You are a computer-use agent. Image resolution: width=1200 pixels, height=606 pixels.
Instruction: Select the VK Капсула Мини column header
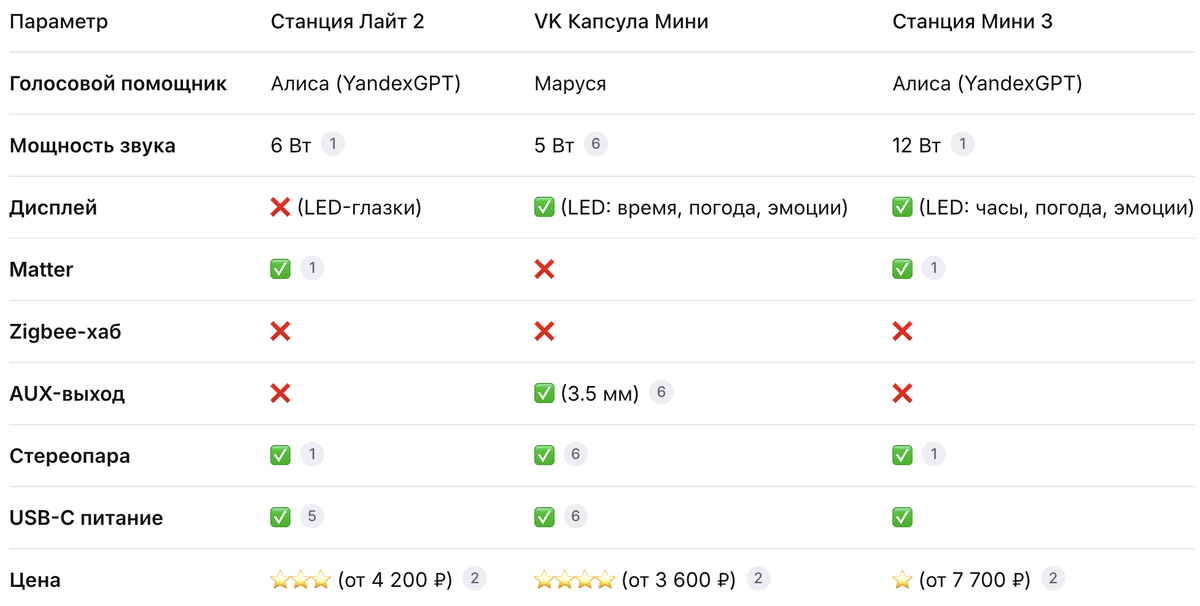coord(621,21)
